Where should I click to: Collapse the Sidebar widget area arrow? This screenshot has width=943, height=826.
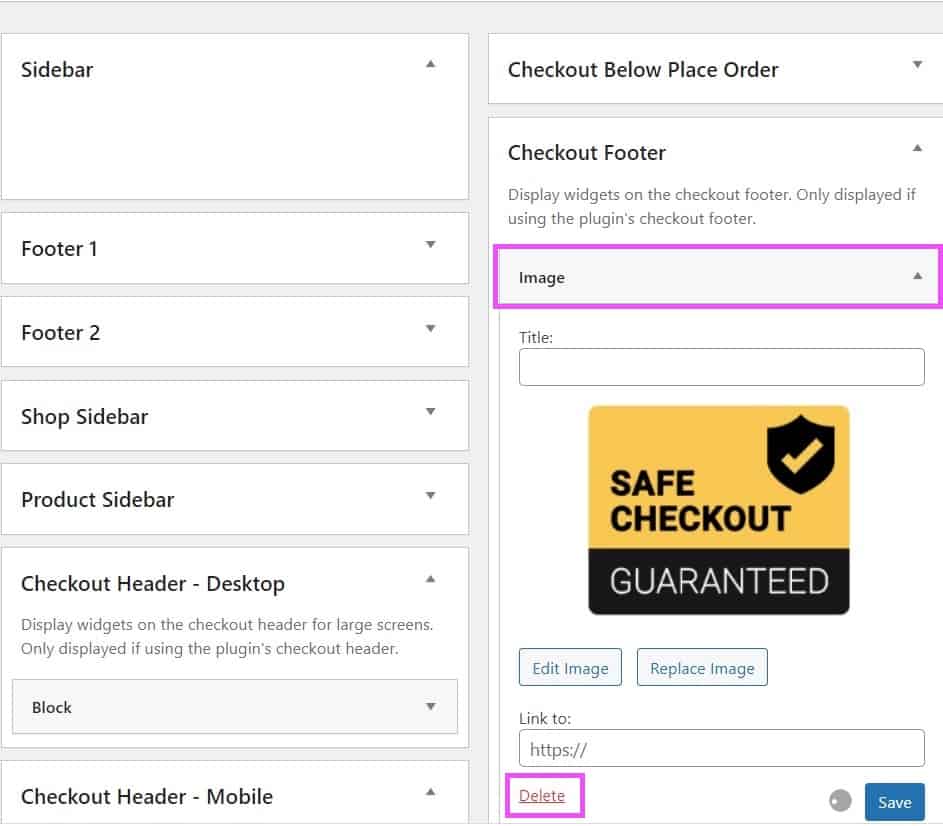coord(430,64)
